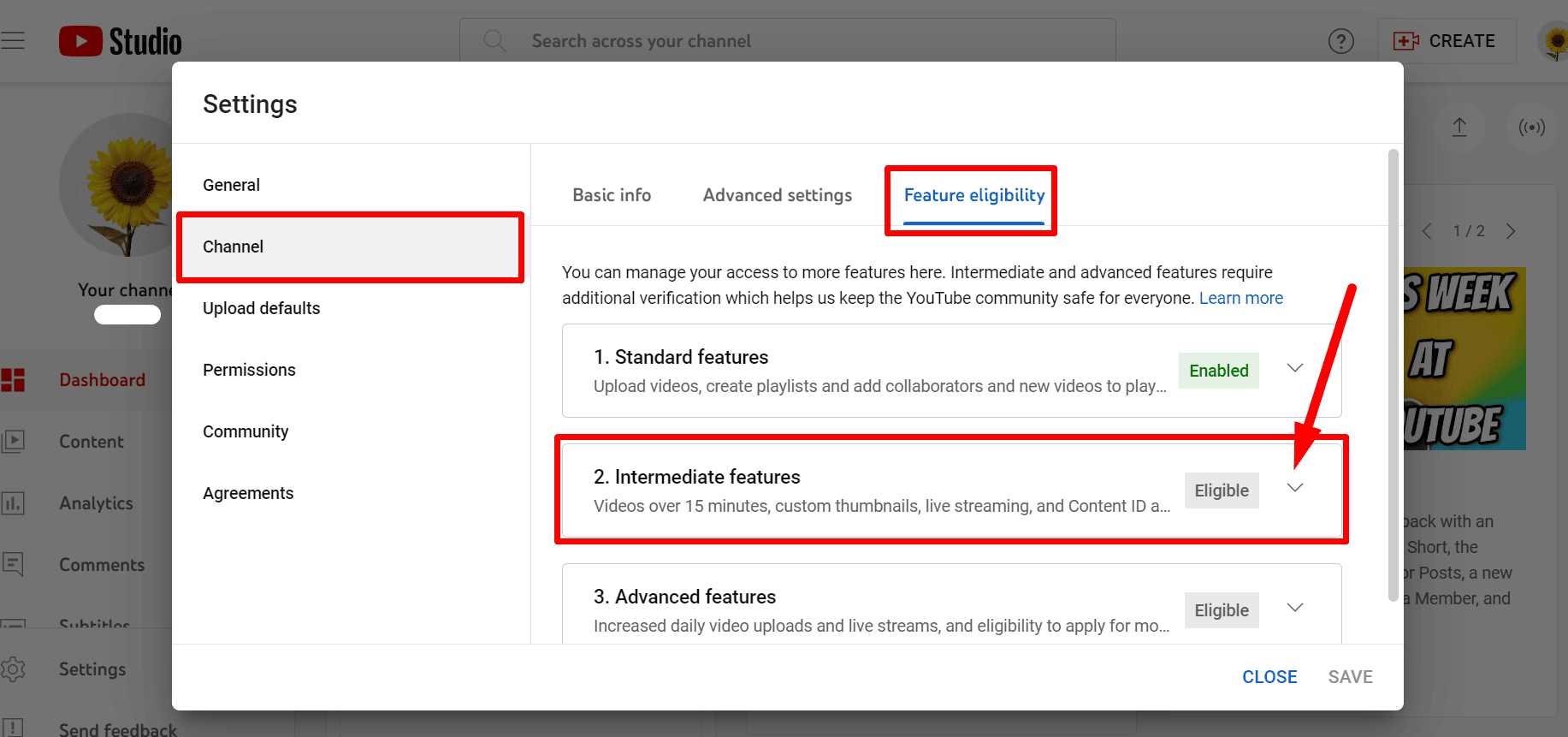
Task: Switch to the Basic info tab
Action: point(612,195)
